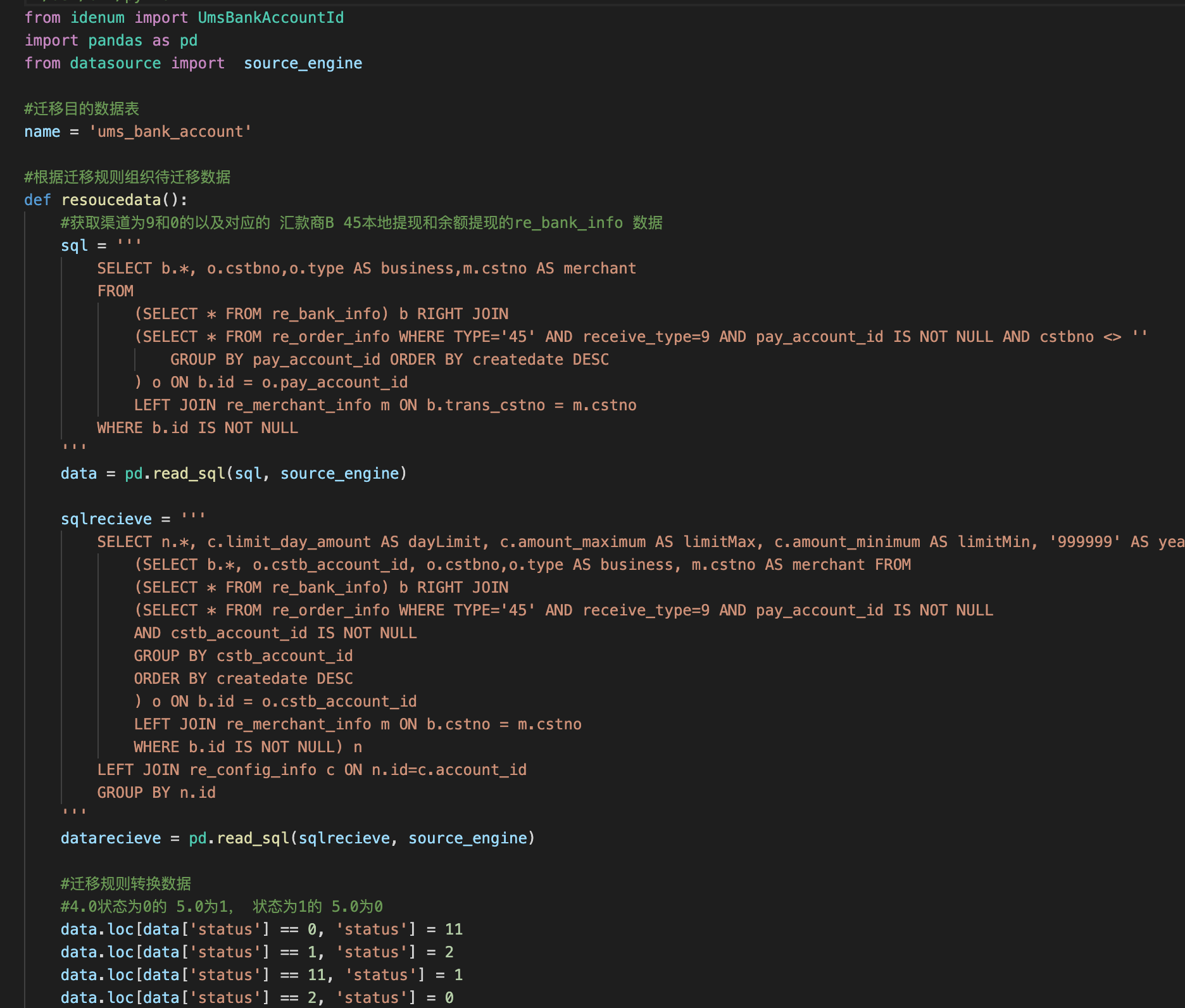Click the string 'ums_bank_account'
The width and height of the screenshot is (1185, 1008).
170,132
